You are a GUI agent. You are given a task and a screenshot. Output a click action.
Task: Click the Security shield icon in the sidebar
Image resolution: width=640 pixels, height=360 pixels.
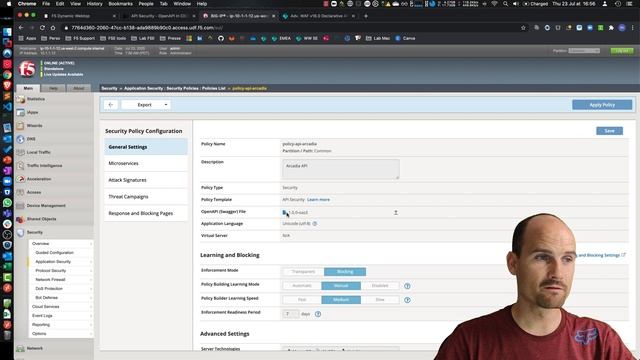[x=21, y=232]
